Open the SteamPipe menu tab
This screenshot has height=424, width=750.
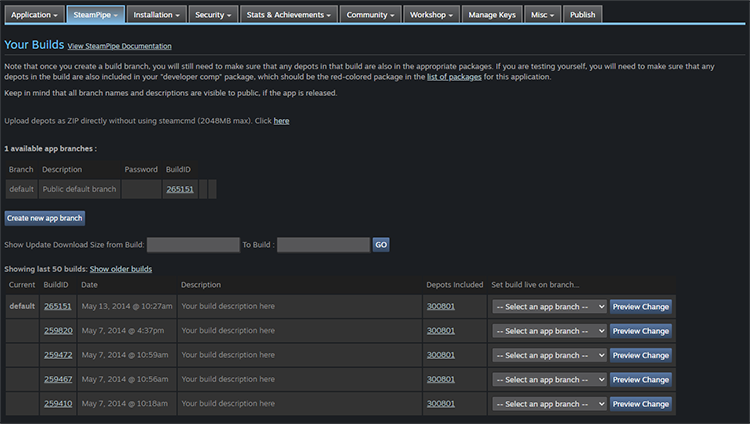point(96,14)
